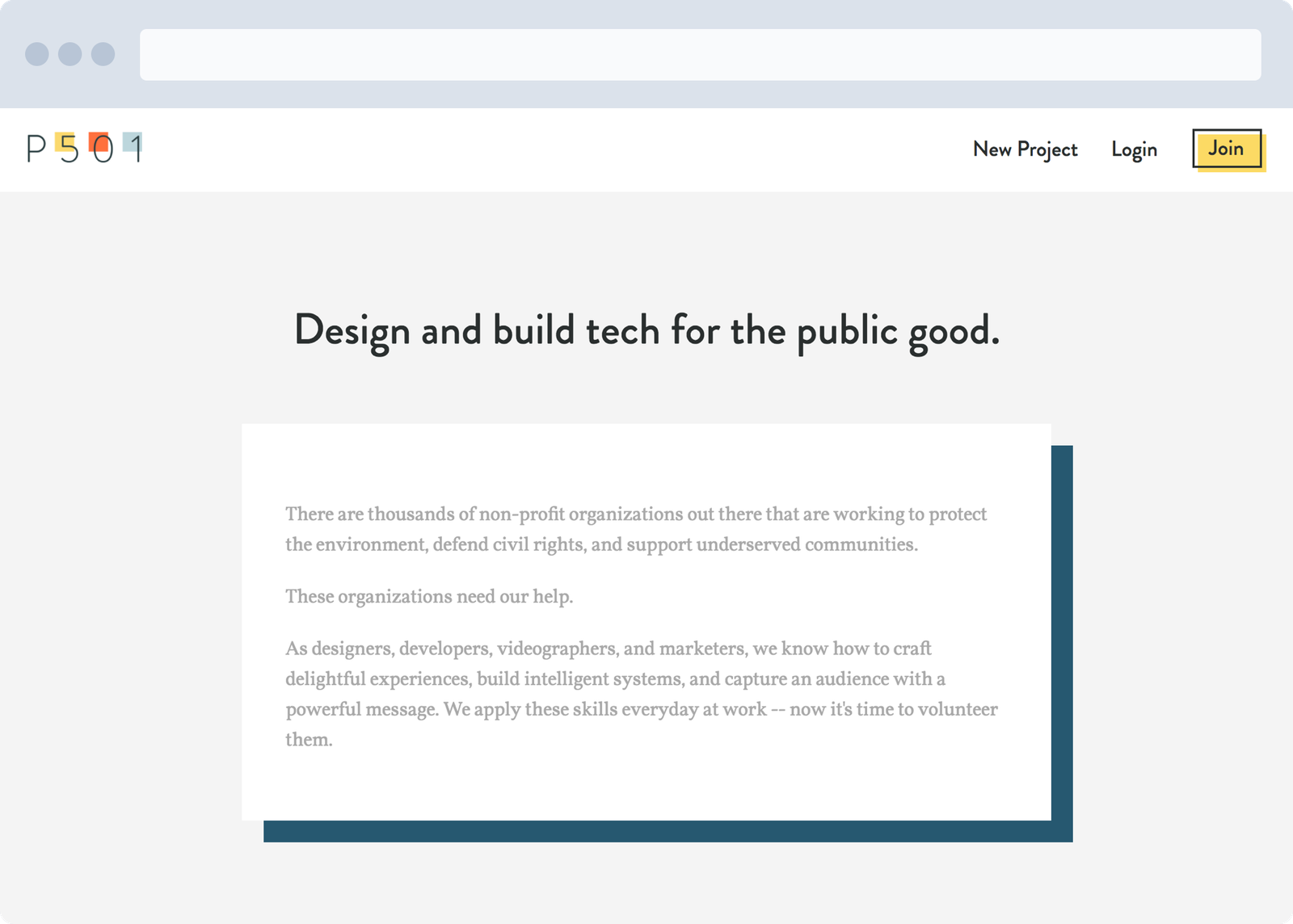Click the letter P in the logo

36,149
